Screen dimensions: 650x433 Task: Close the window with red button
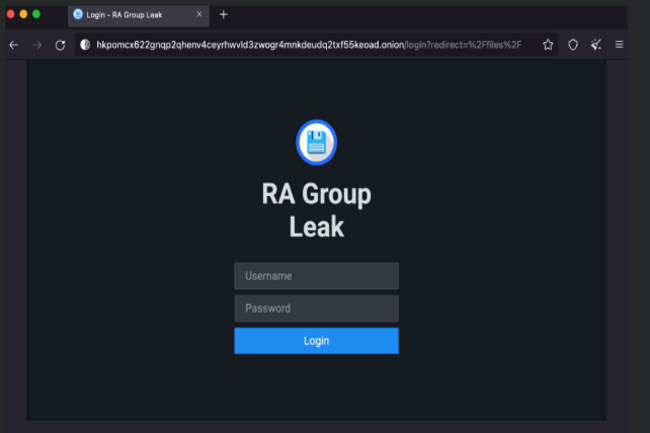pos(11,15)
